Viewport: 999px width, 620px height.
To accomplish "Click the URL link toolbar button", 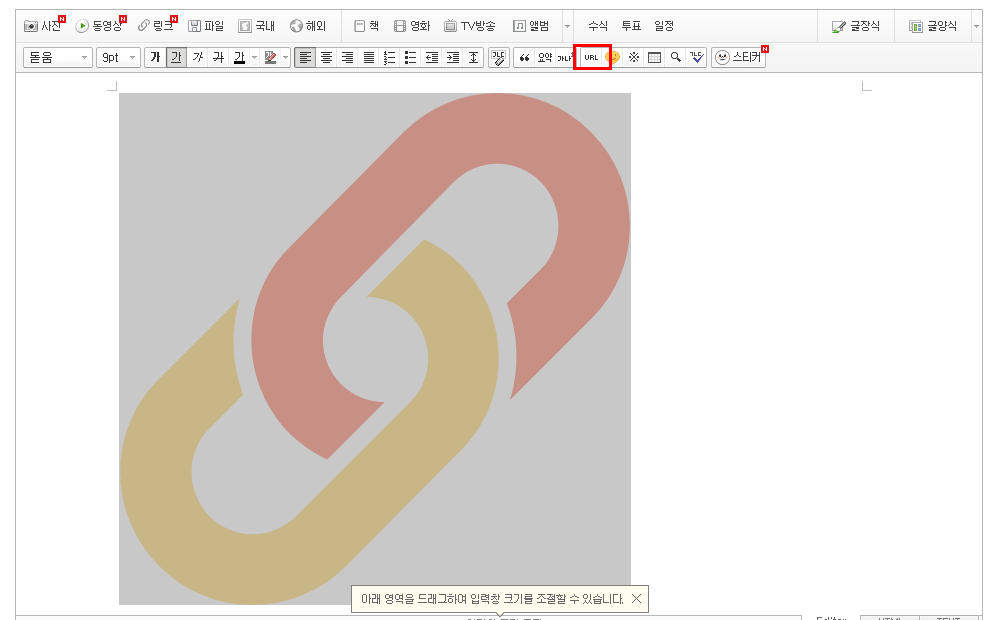I will click(591, 57).
